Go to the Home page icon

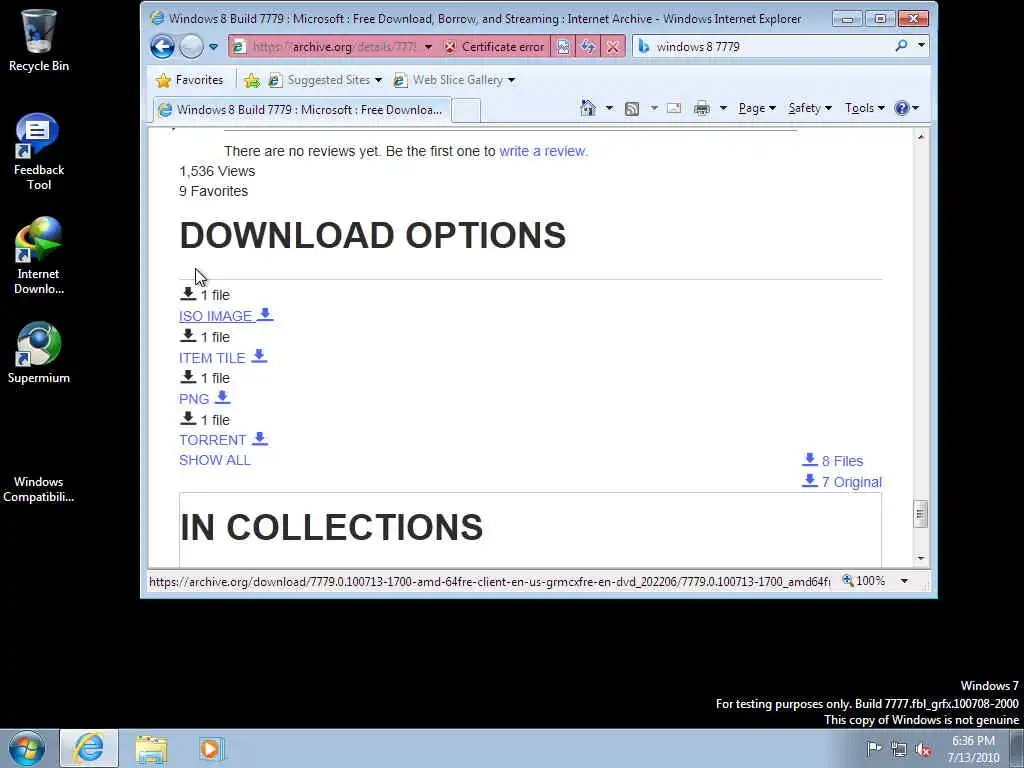(588, 108)
